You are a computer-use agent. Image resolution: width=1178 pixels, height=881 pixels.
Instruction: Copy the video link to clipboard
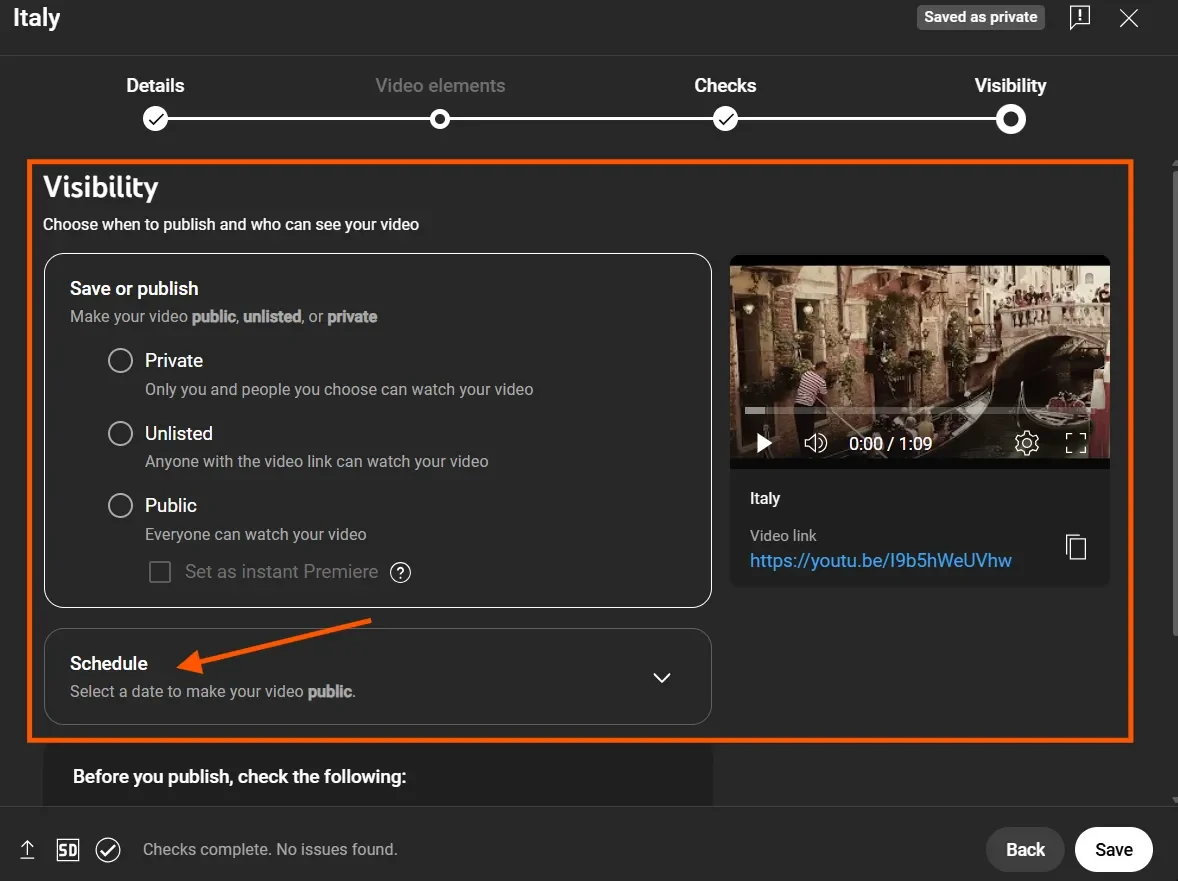1076,548
